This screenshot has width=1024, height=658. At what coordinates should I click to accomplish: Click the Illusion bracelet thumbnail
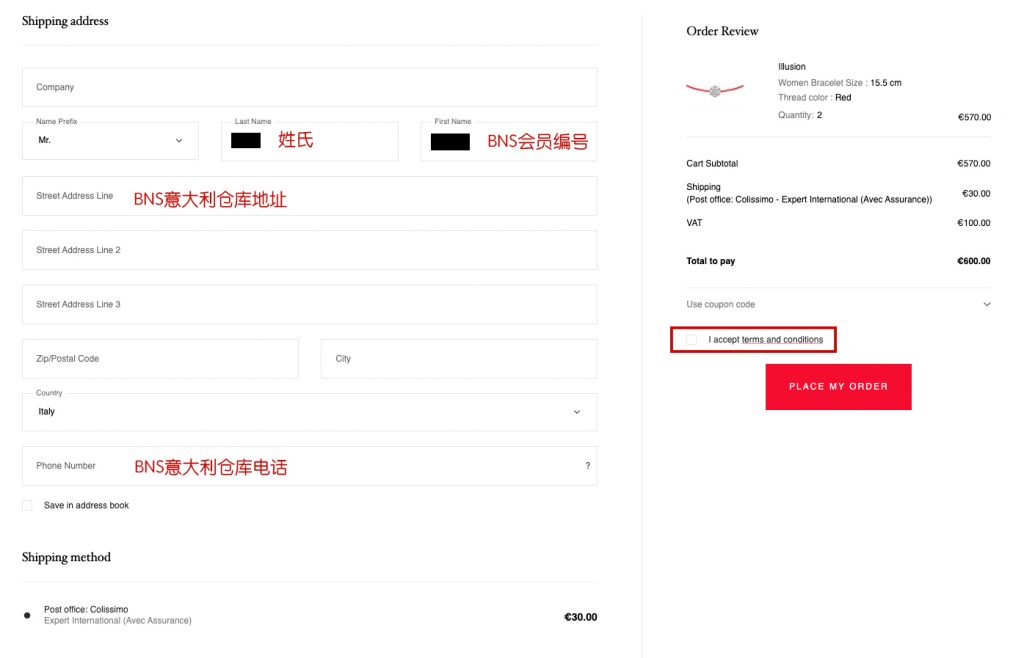click(715, 90)
